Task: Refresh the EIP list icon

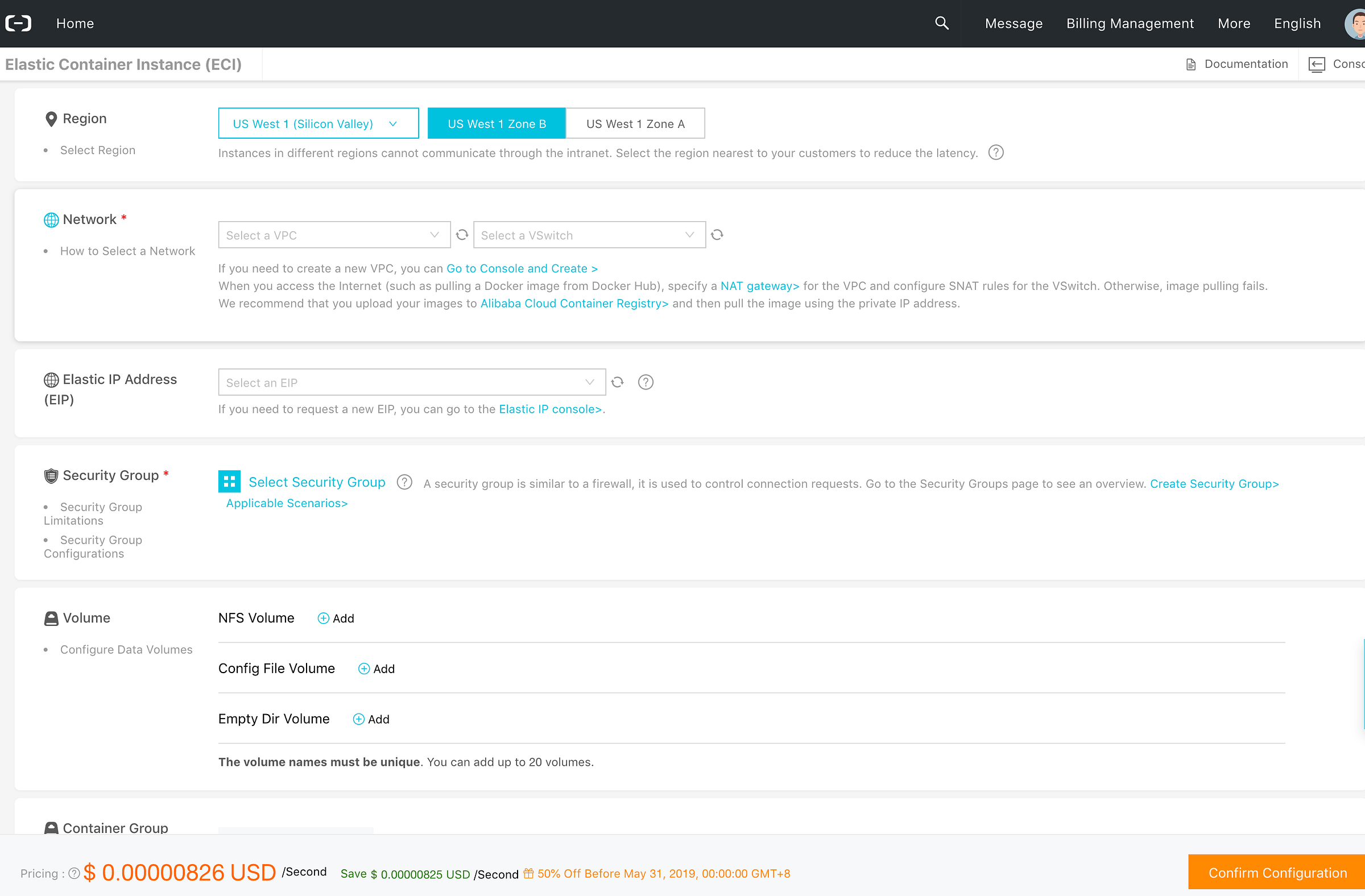Action: (x=617, y=382)
